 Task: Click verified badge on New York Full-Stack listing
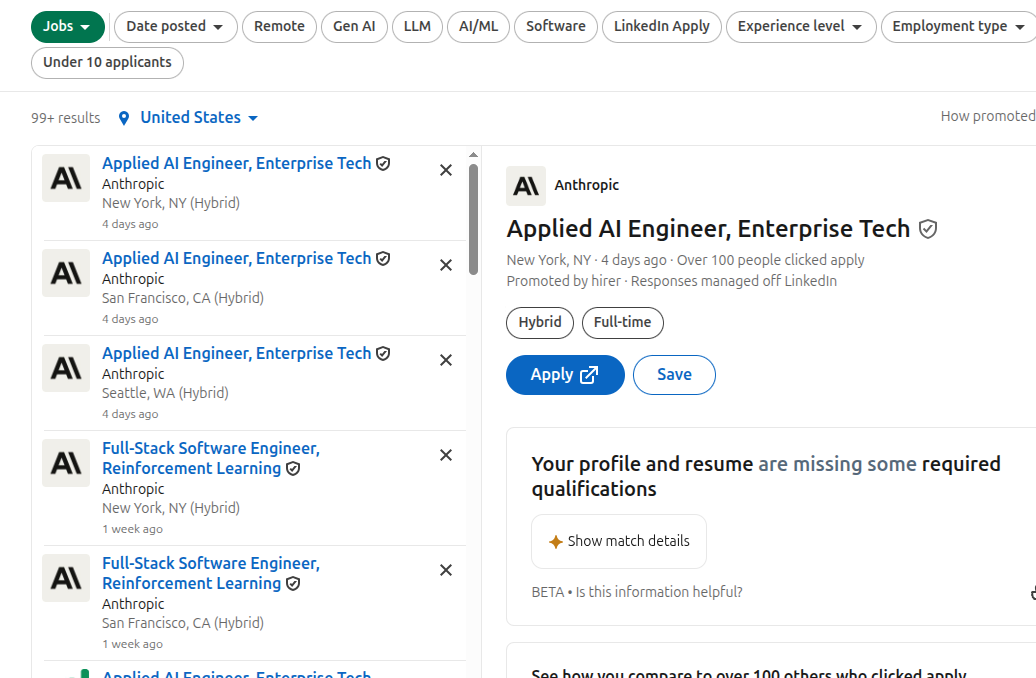click(x=293, y=469)
